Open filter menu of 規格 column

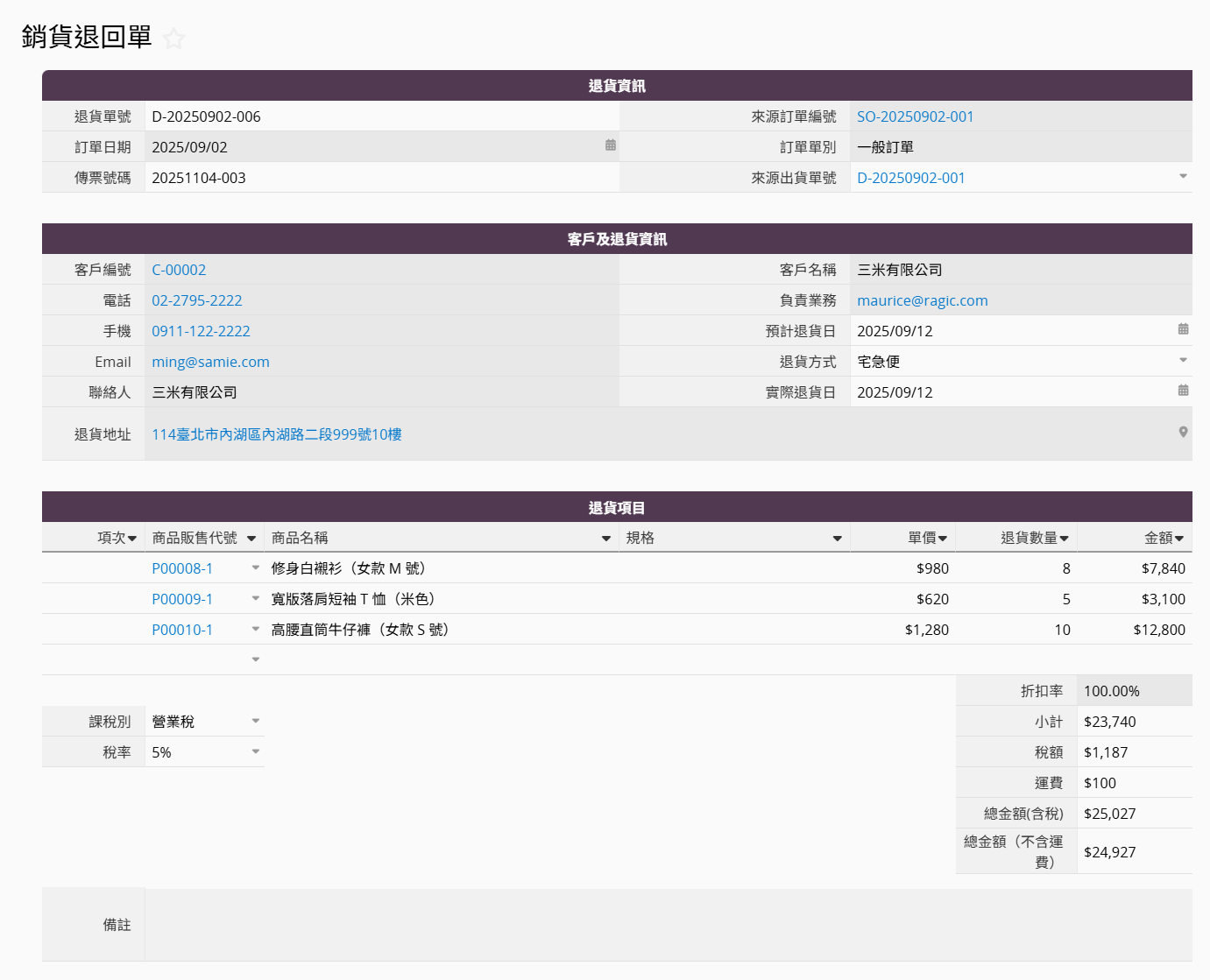837,539
